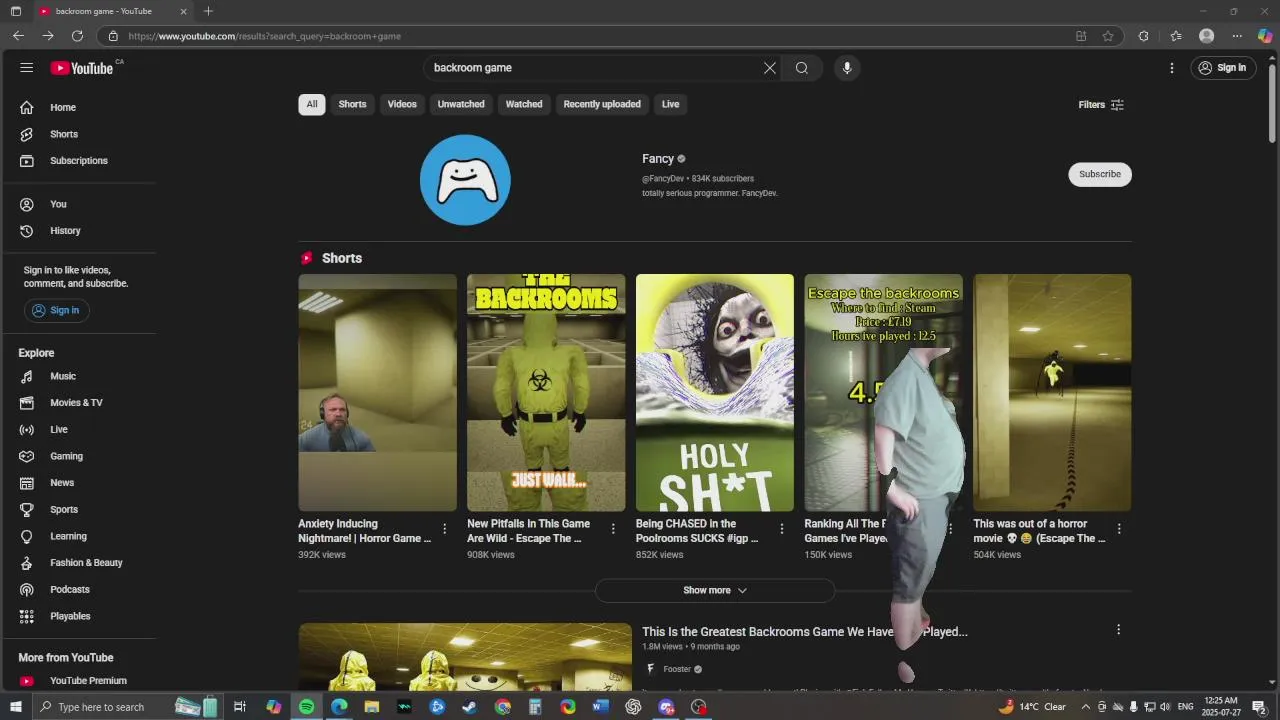Subscribe to Fancy channel
The image size is (1280, 720).
tap(1100, 174)
